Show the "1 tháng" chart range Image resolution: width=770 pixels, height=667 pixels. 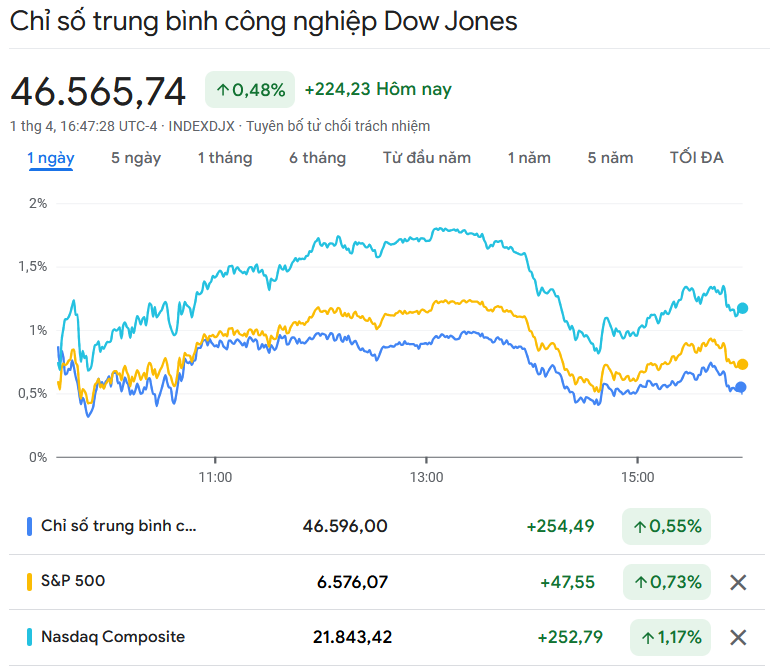[224, 158]
